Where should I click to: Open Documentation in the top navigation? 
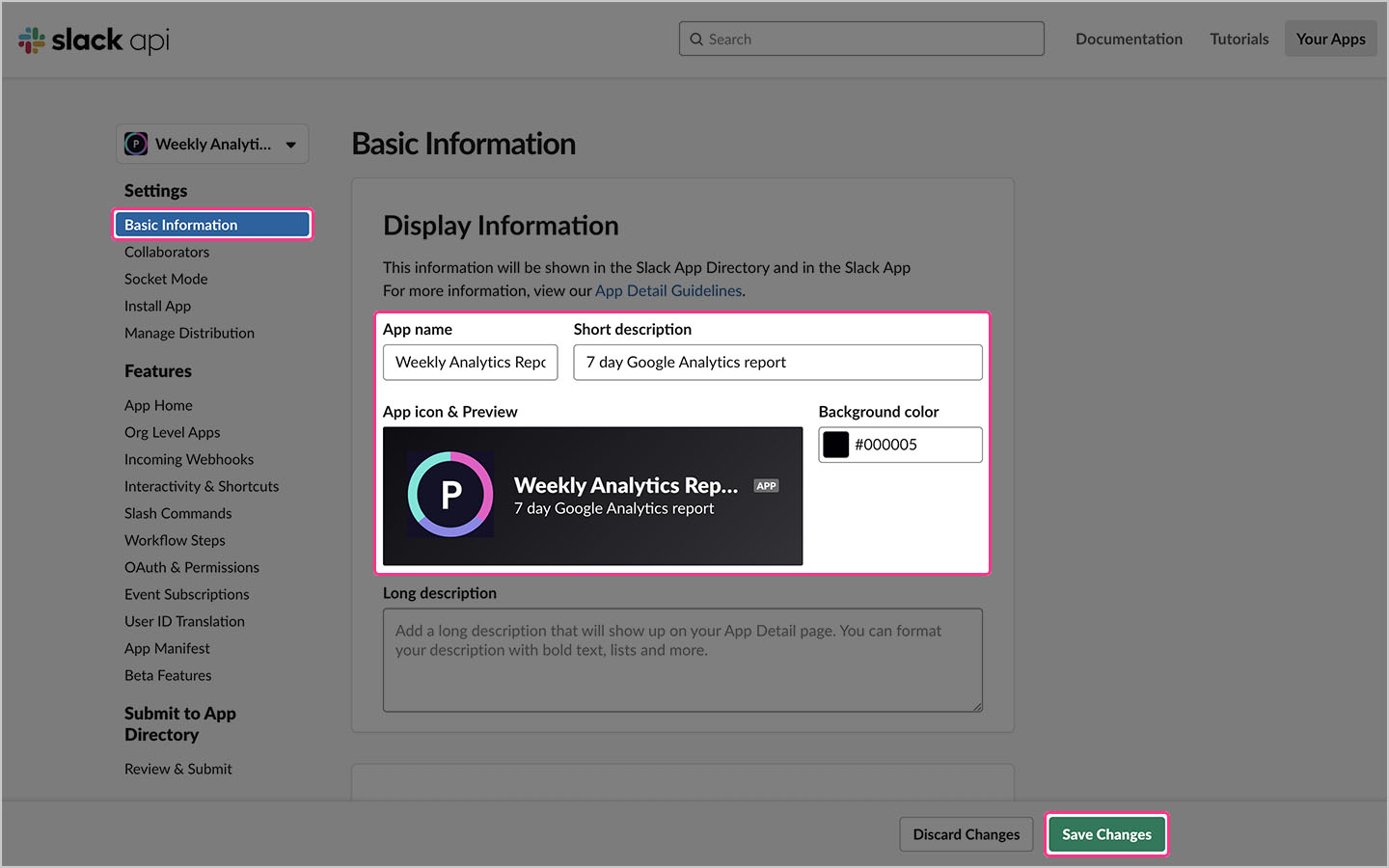click(x=1129, y=39)
